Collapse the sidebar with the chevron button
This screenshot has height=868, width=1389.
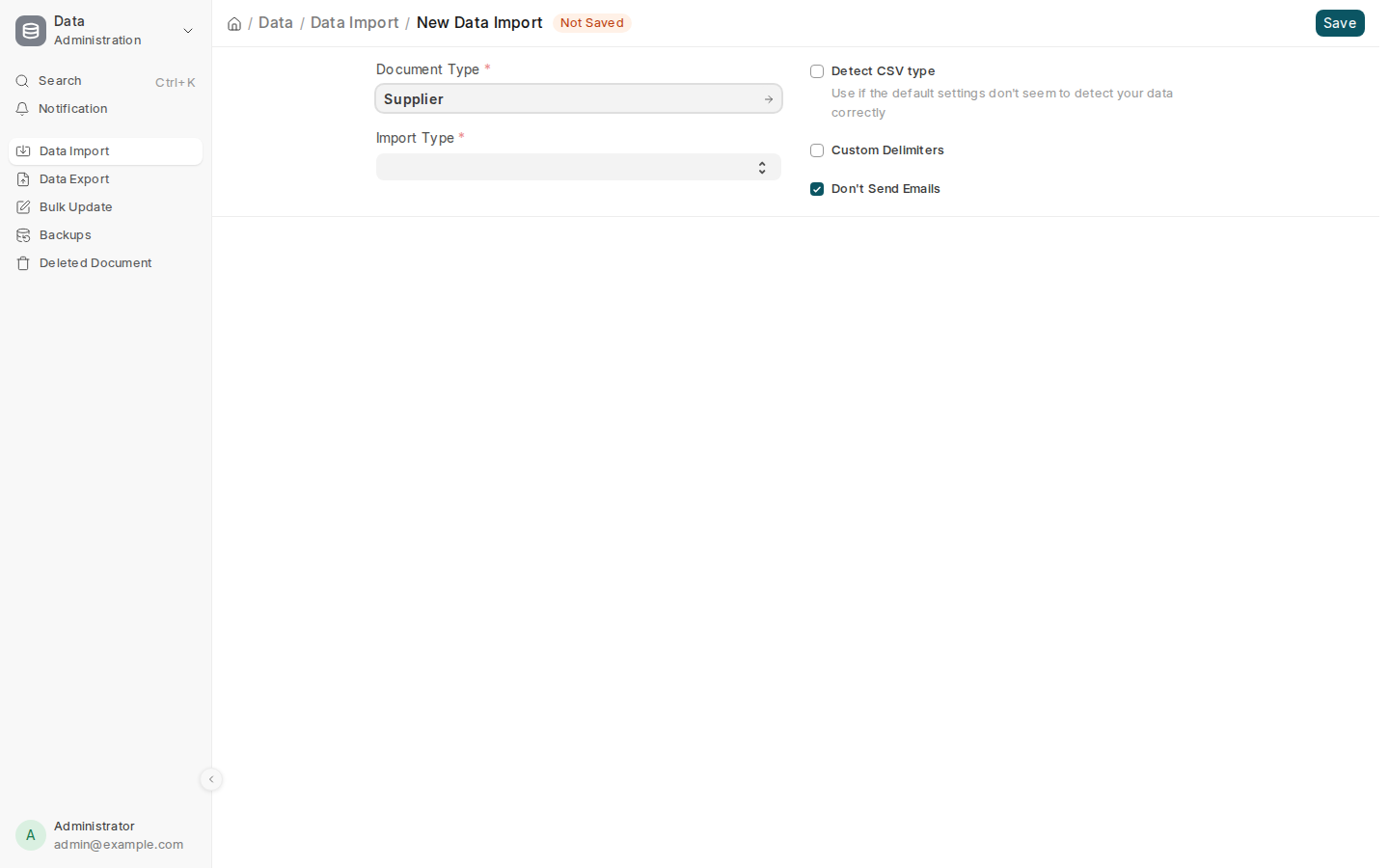(x=211, y=779)
